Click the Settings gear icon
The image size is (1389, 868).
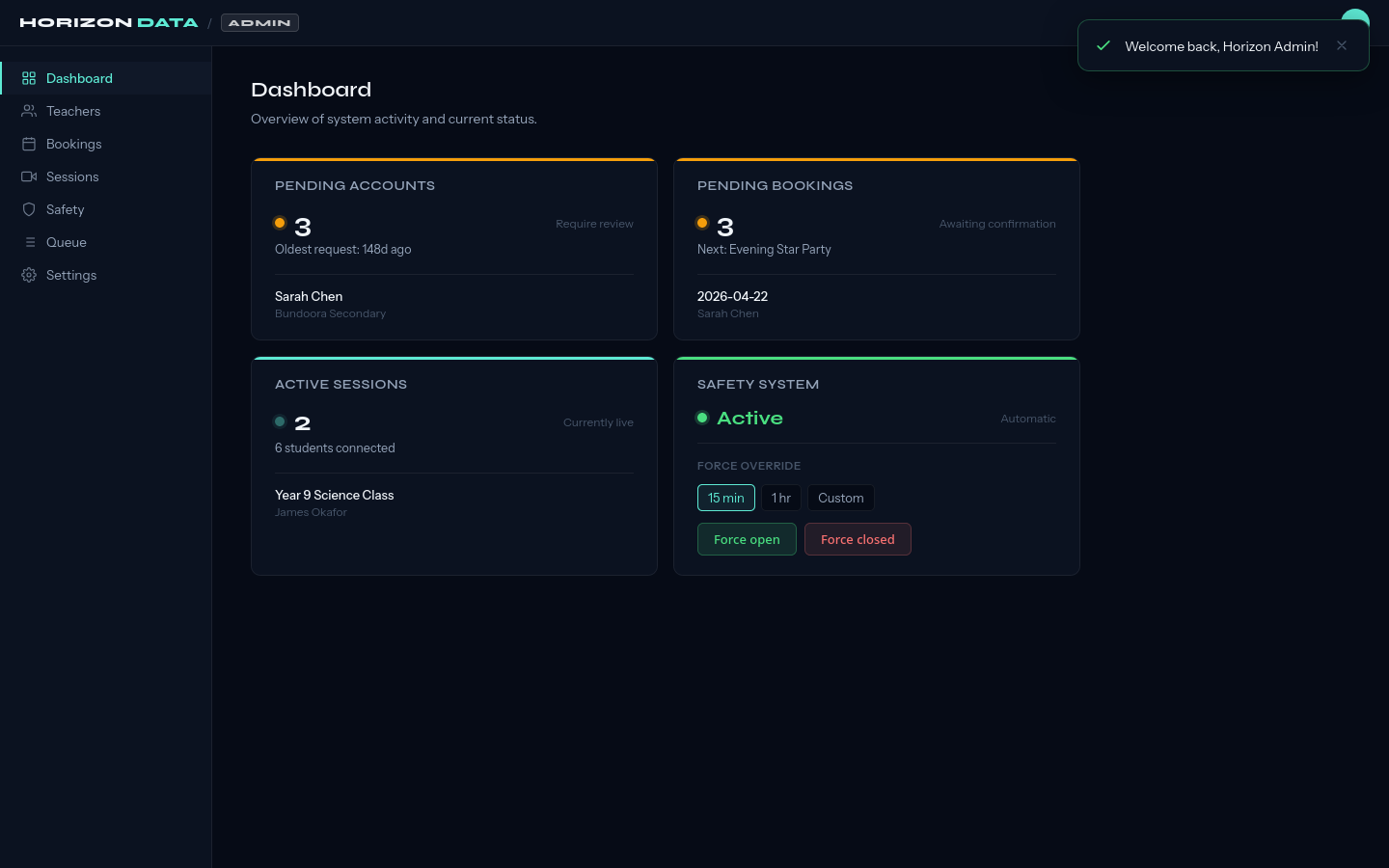pos(29,275)
